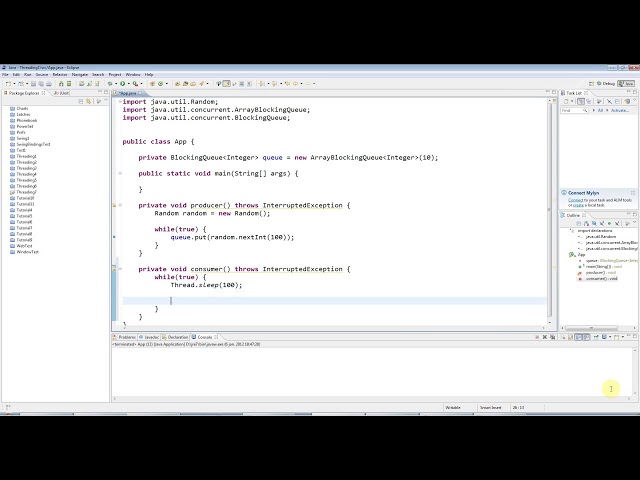Click the Toggle Mark Occurrences toolbar icon
The width and height of the screenshot is (640, 480).
(227, 84)
